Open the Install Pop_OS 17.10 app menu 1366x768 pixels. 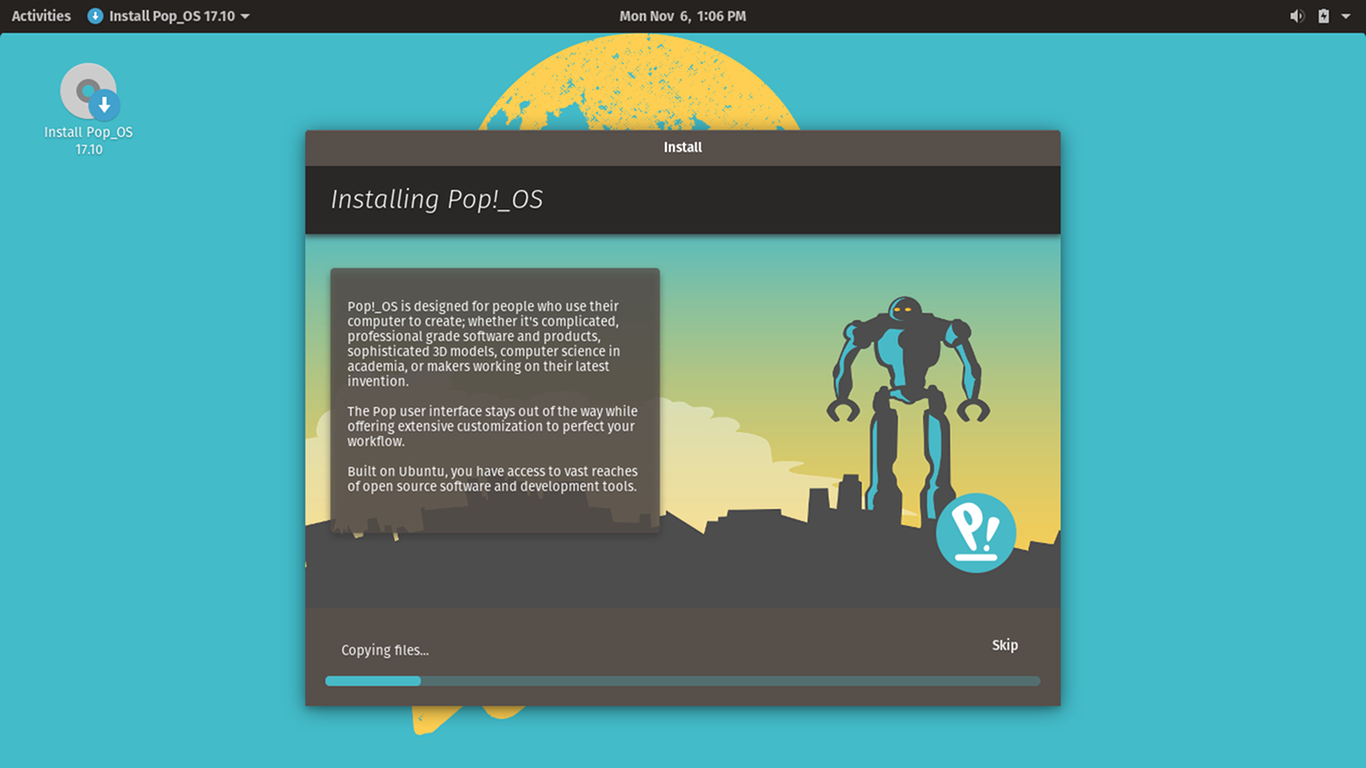coord(169,16)
